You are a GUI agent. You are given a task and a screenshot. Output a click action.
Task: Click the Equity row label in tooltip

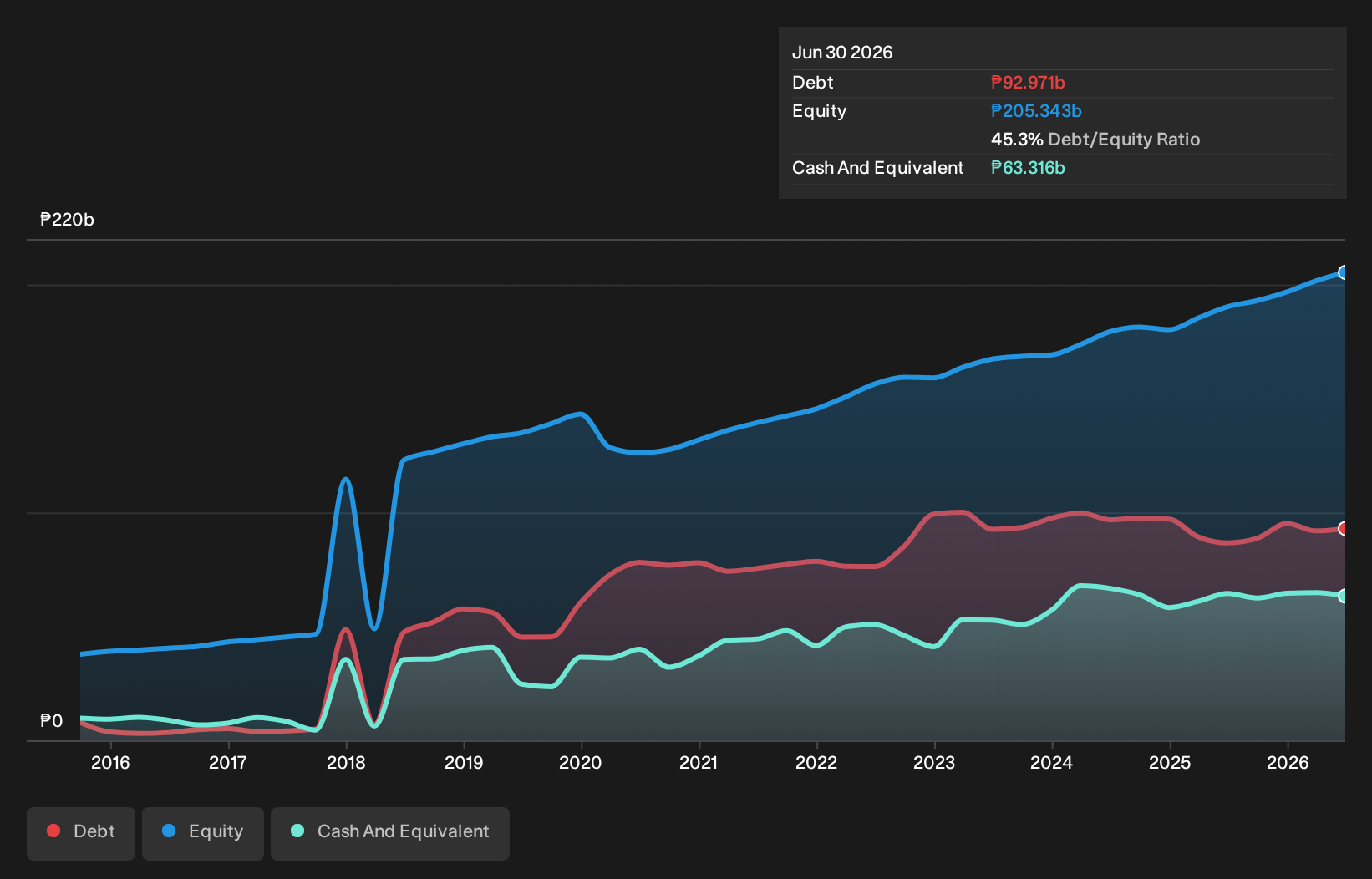tap(819, 111)
